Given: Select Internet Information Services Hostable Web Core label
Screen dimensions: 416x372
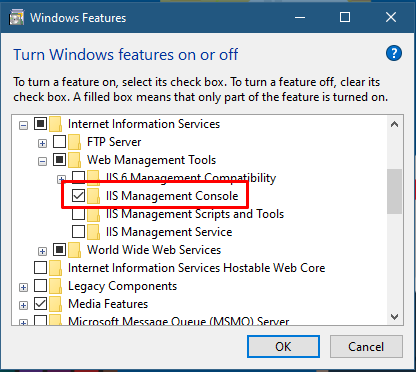Looking at the screenshot, I should (x=197, y=268).
